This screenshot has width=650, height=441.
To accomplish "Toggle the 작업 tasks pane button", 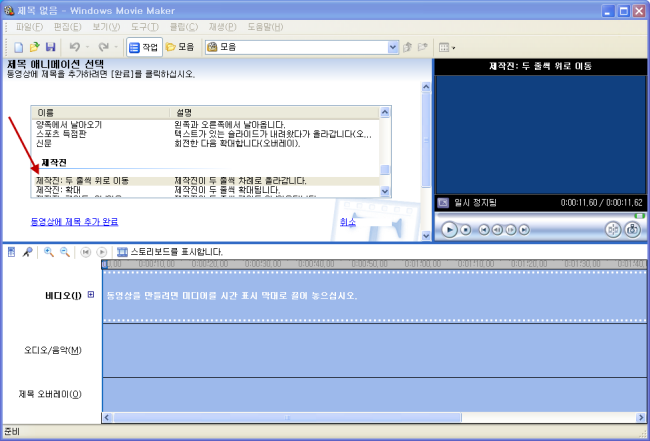I will (144, 47).
